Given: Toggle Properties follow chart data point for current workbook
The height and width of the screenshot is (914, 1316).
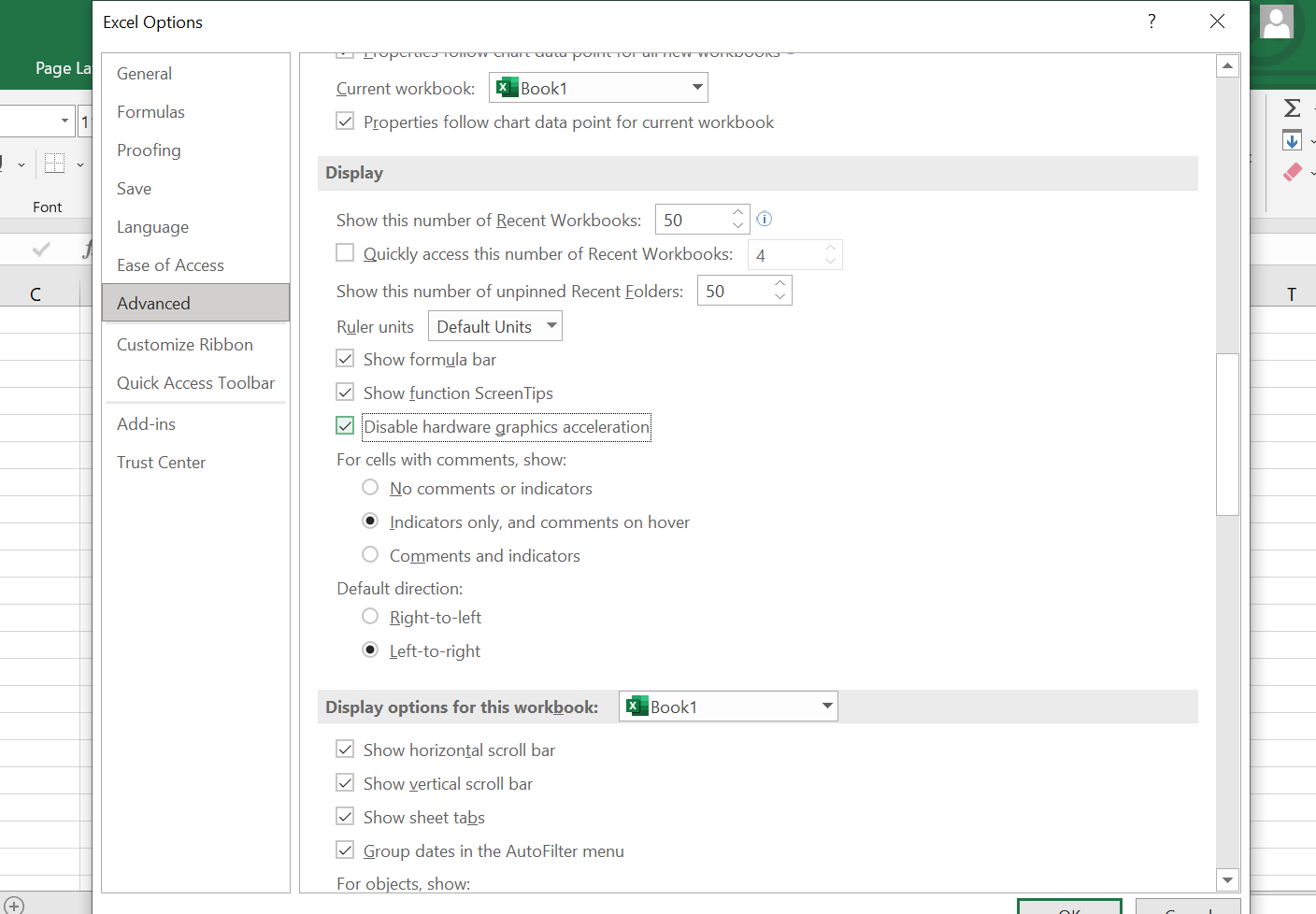Looking at the screenshot, I should [345, 121].
